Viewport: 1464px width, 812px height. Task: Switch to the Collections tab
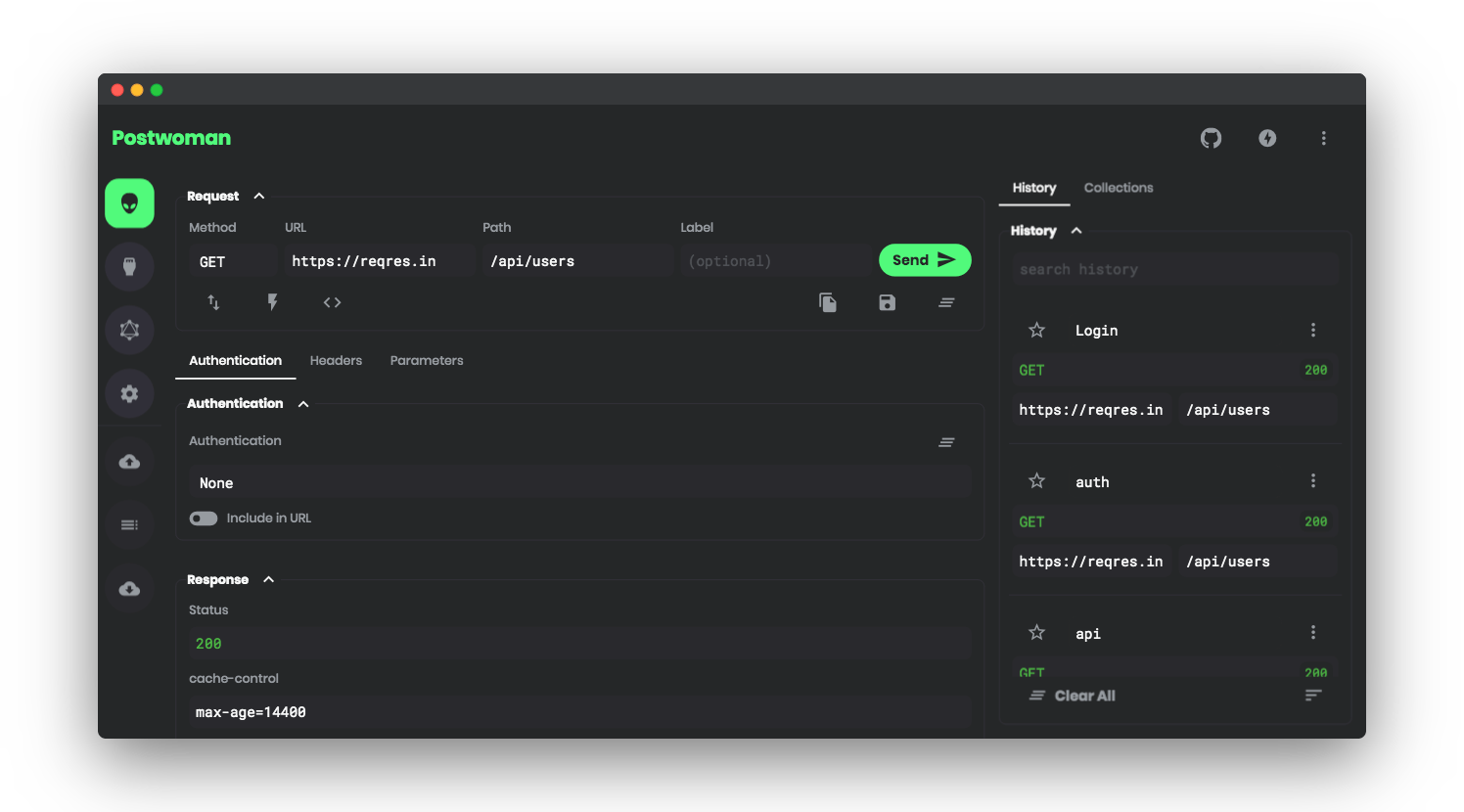click(1119, 188)
